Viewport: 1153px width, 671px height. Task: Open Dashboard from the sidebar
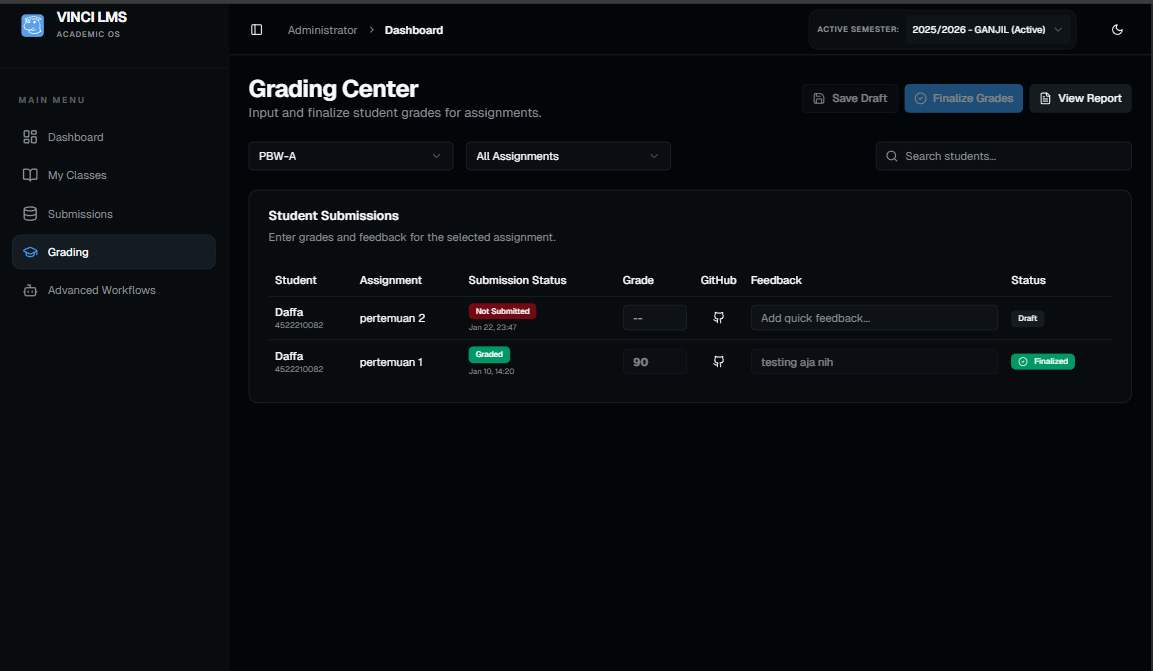tap(75, 137)
